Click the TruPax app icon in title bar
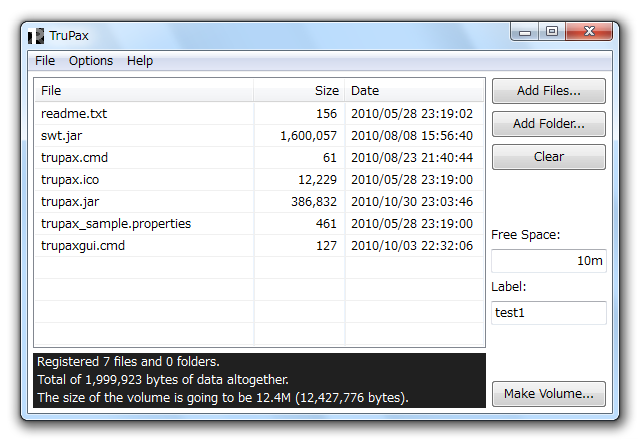 (36, 36)
